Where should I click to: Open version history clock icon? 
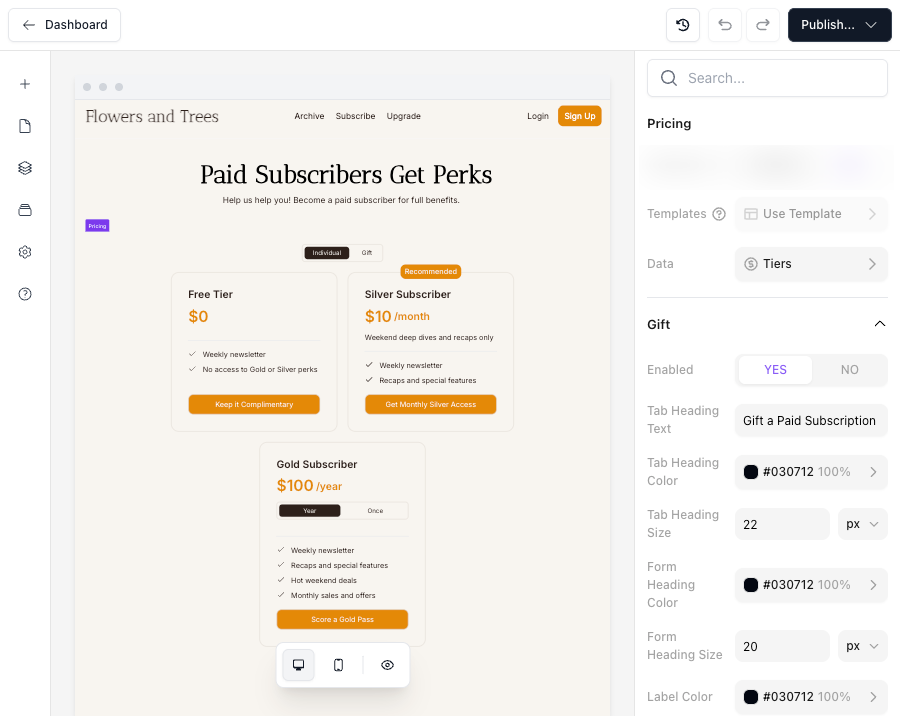click(683, 25)
